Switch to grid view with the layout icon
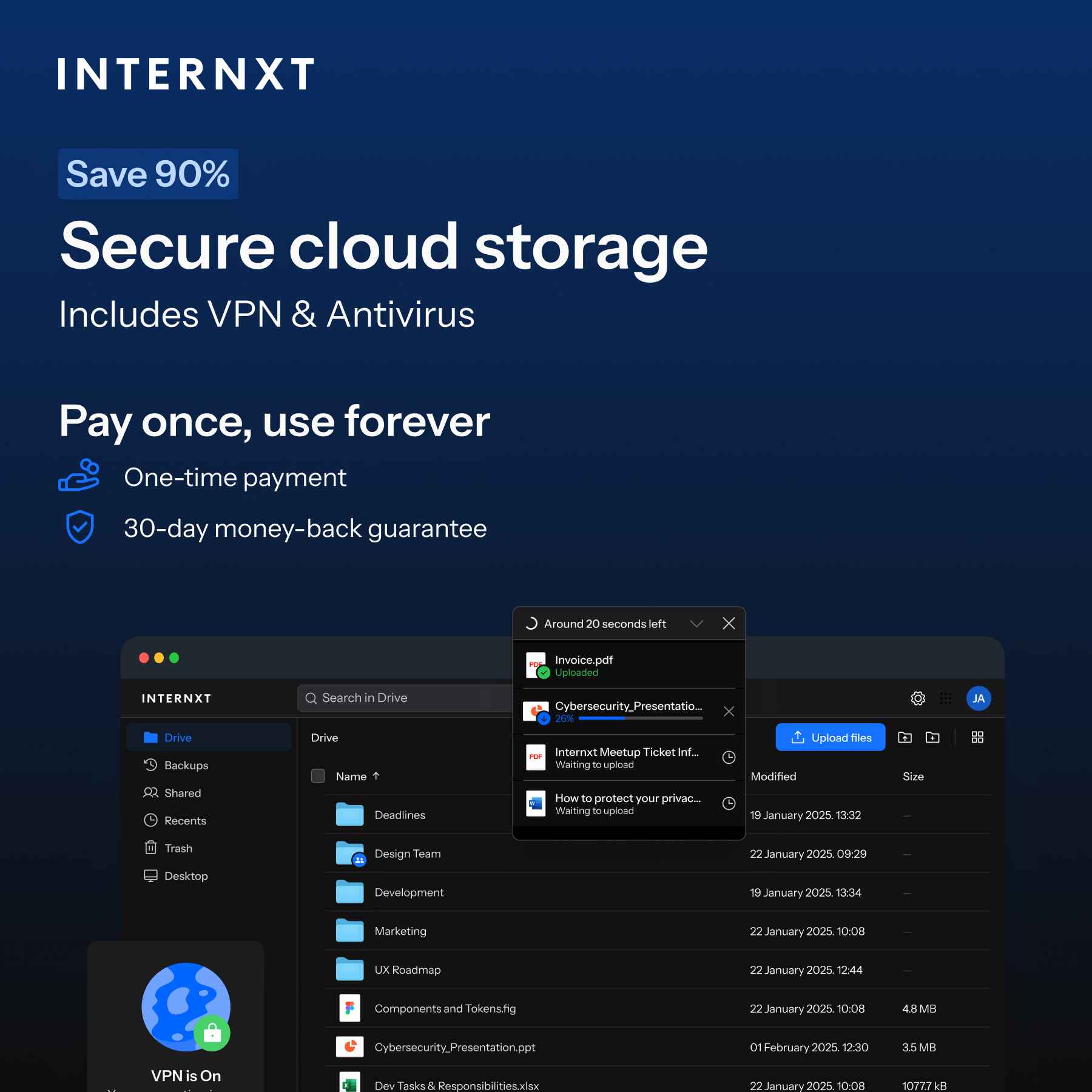1092x1092 pixels. 977,737
